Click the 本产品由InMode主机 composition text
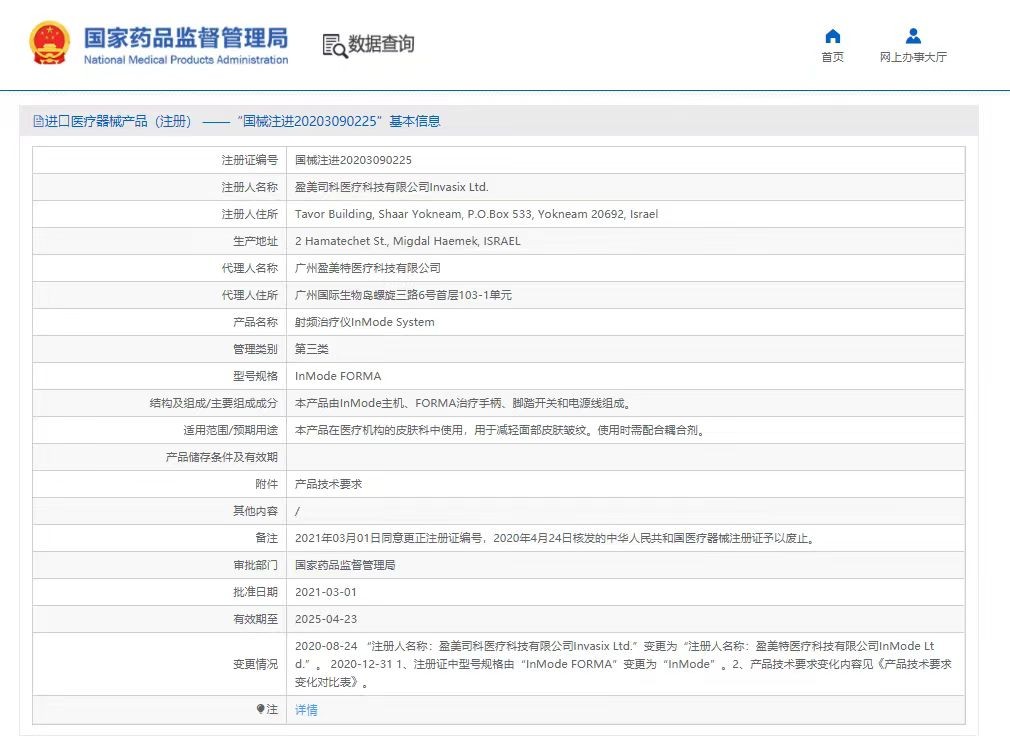1010x749 pixels. (464, 403)
